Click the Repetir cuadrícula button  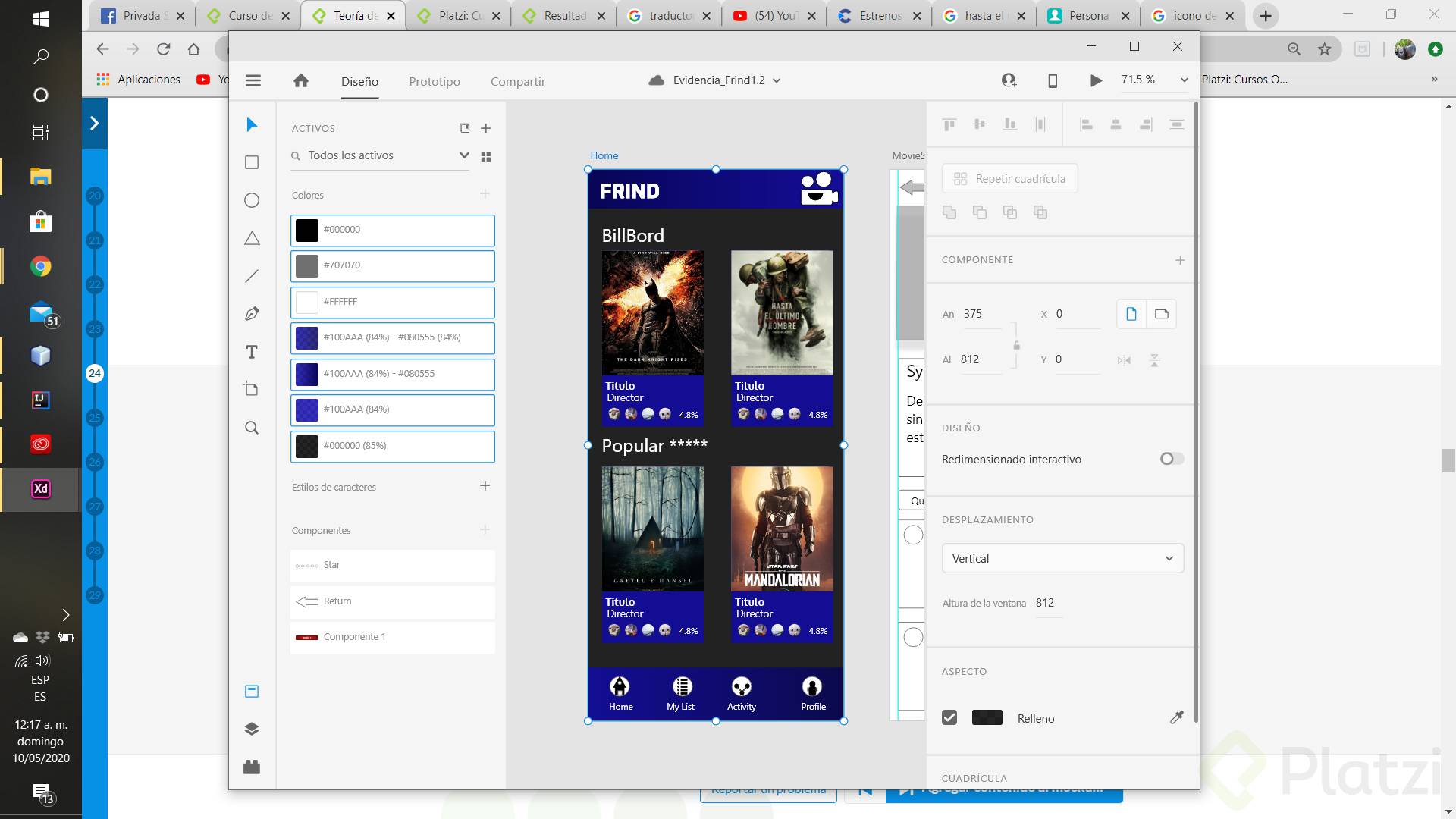(x=1009, y=179)
